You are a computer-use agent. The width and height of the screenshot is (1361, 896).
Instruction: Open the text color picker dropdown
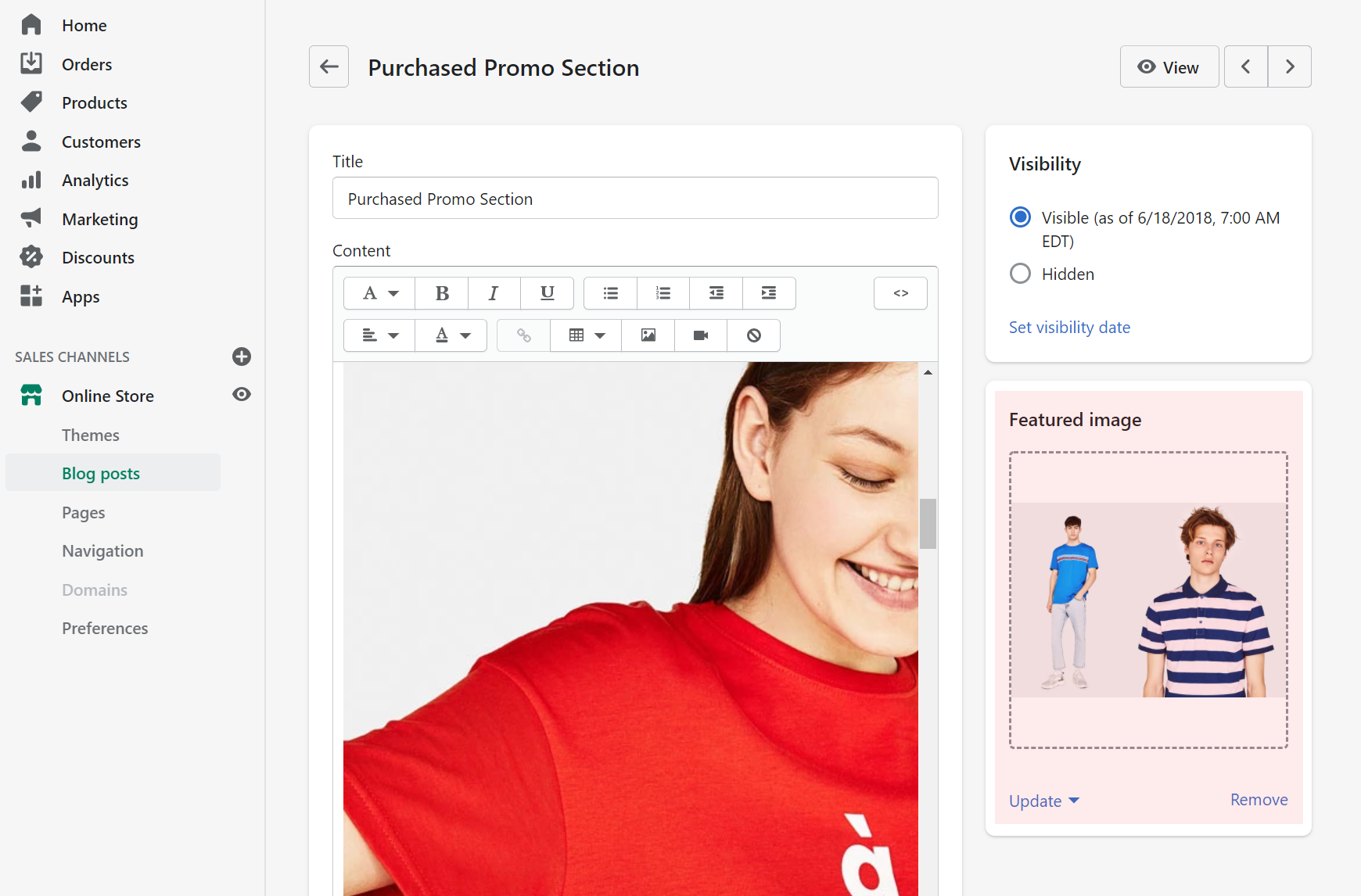click(451, 335)
